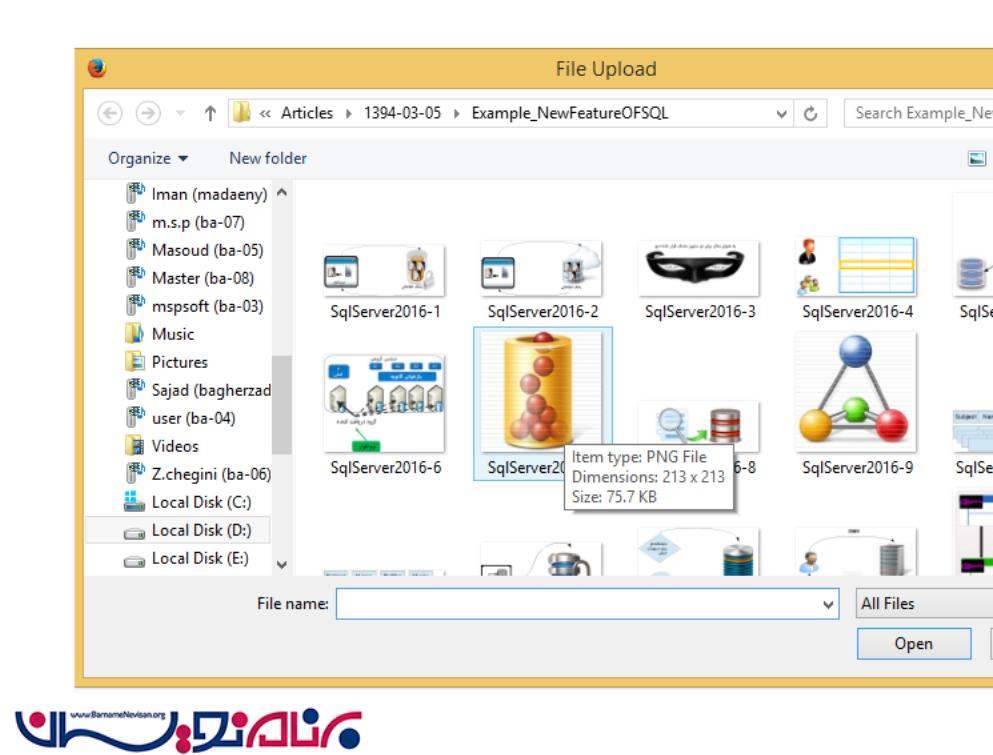993x755 pixels.
Task: Select mspsoft (ba-03) network location
Action: pos(195,305)
